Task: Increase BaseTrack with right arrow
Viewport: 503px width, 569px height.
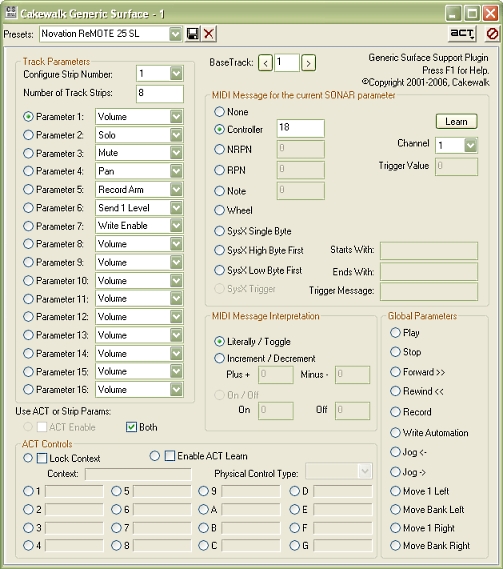Action: tap(308, 63)
